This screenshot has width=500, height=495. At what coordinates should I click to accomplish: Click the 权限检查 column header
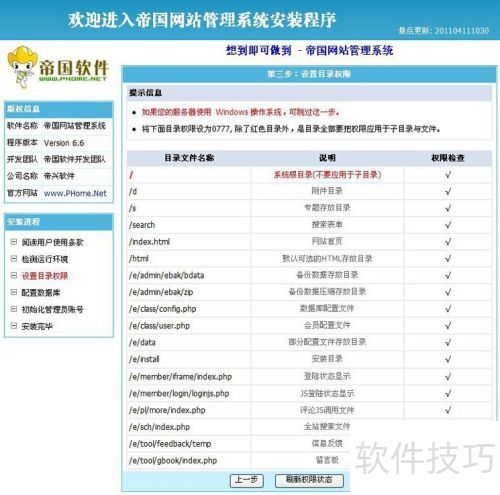[448, 158]
